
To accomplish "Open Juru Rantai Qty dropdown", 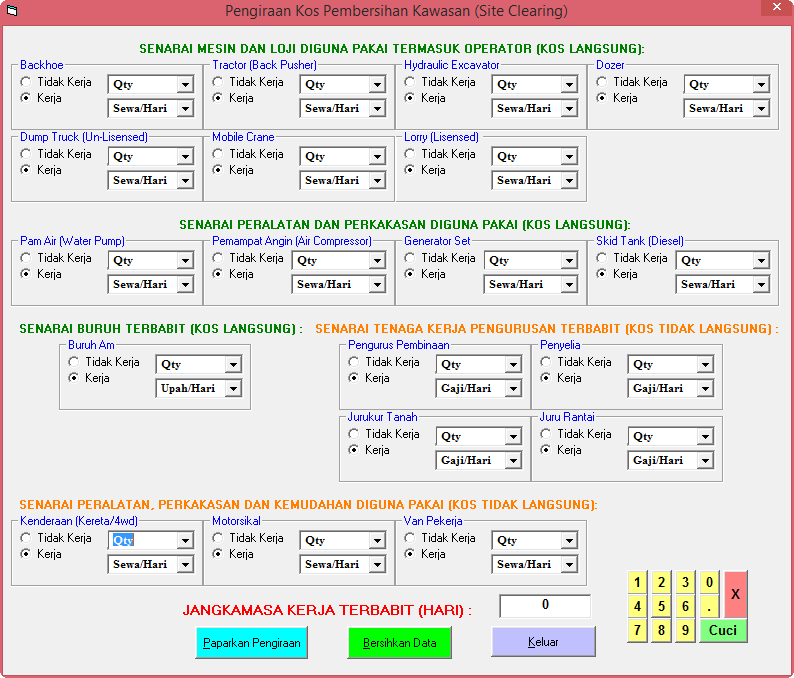I will [x=705, y=436].
